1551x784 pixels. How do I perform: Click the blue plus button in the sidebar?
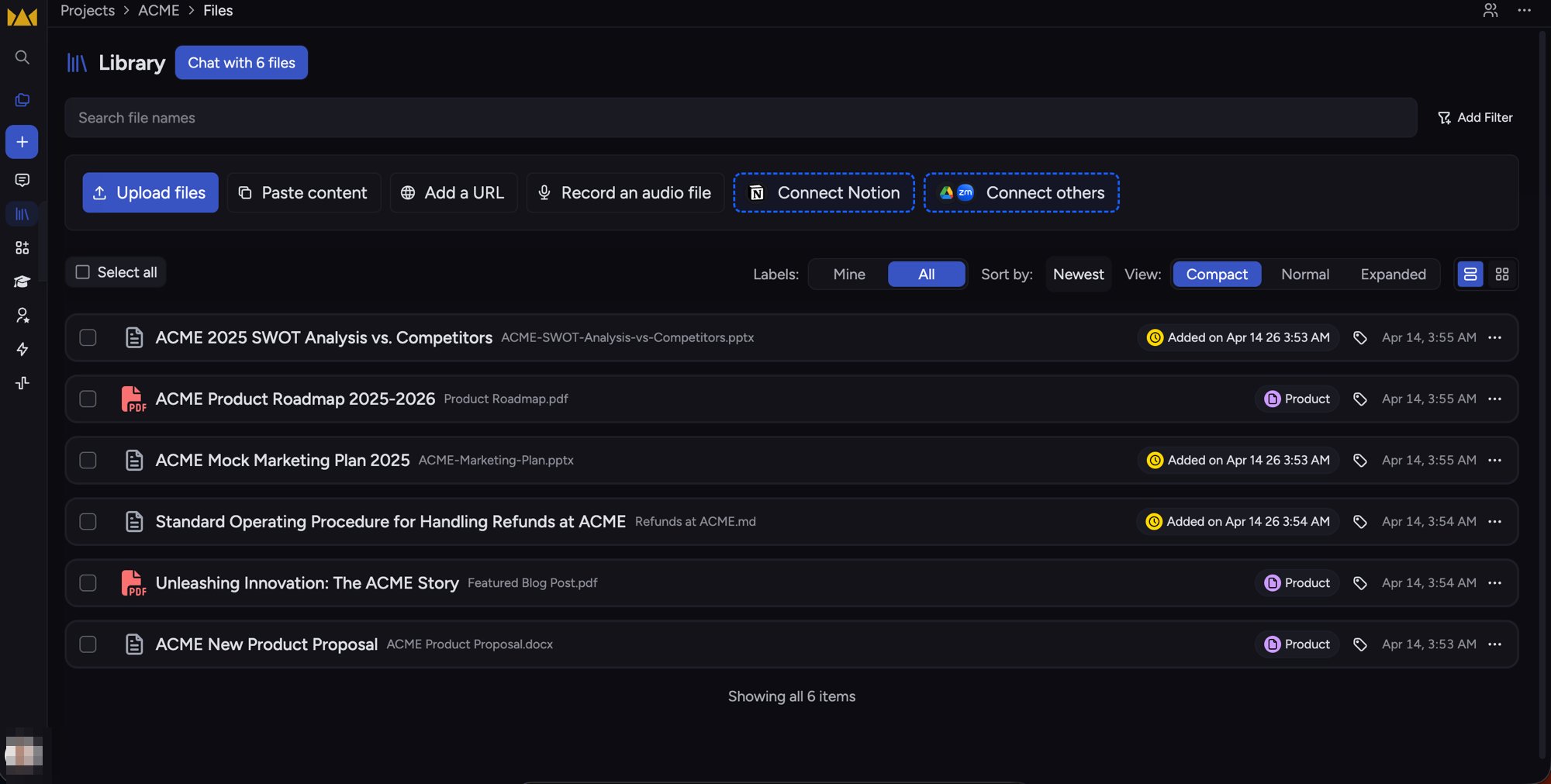22,142
